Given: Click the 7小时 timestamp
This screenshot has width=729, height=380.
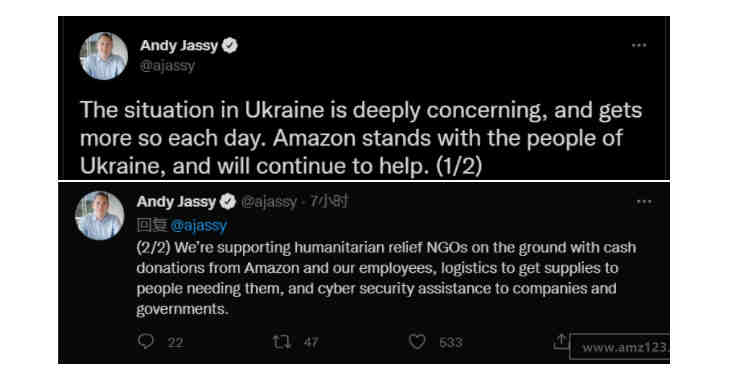Looking at the screenshot, I should (329, 201).
